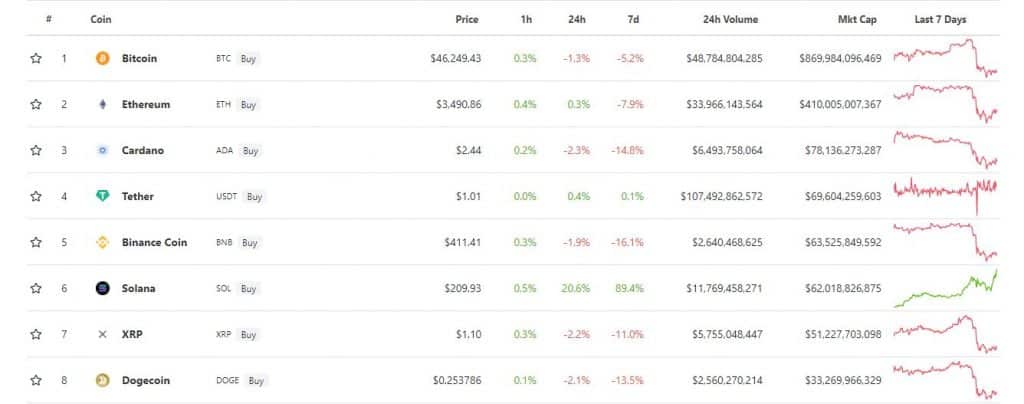Toggle favorite star for Bitcoin

pos(36,59)
